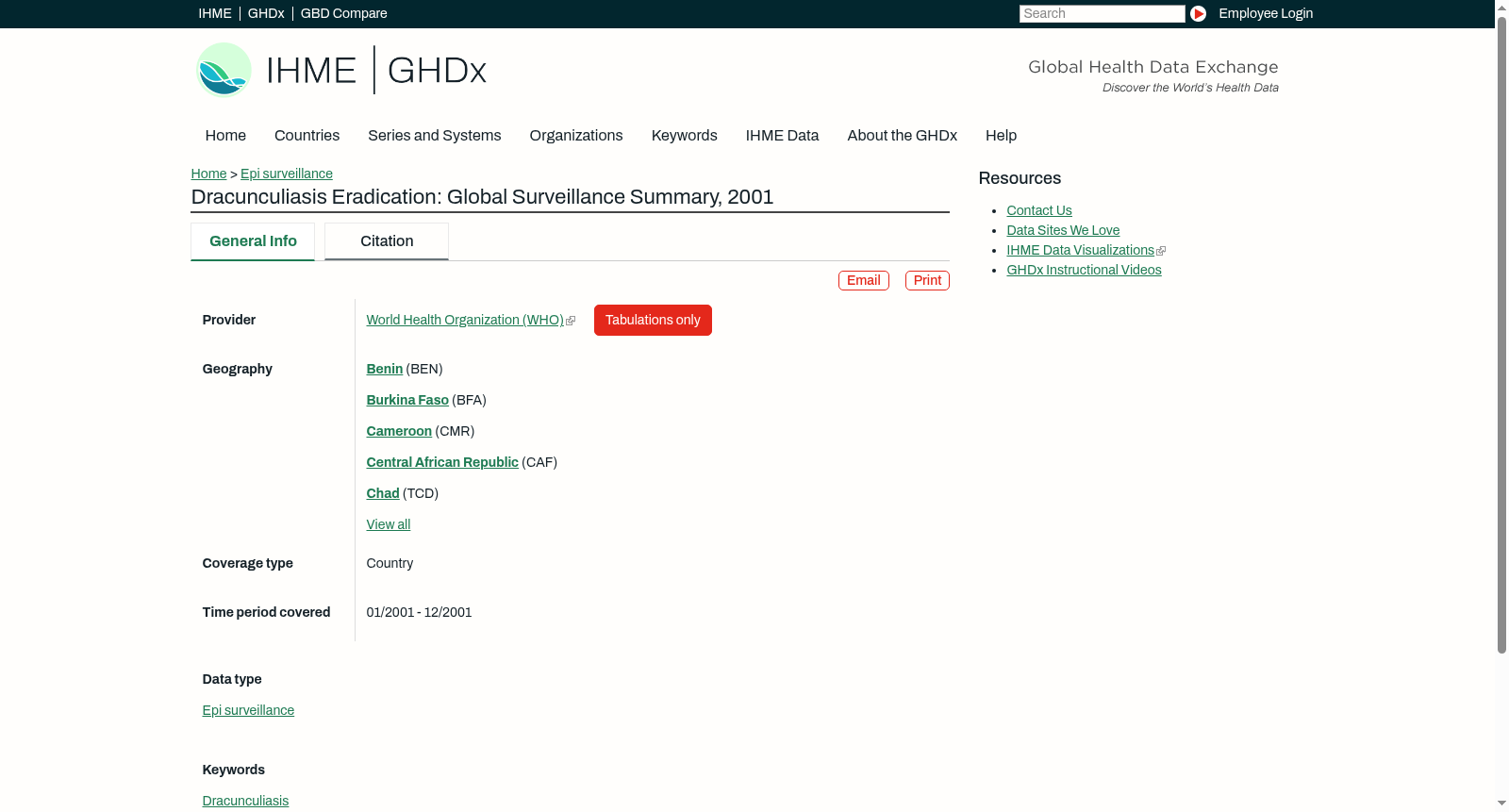The image size is (1509, 812).
Task: Open the IHME Data menu
Action: [782, 136]
